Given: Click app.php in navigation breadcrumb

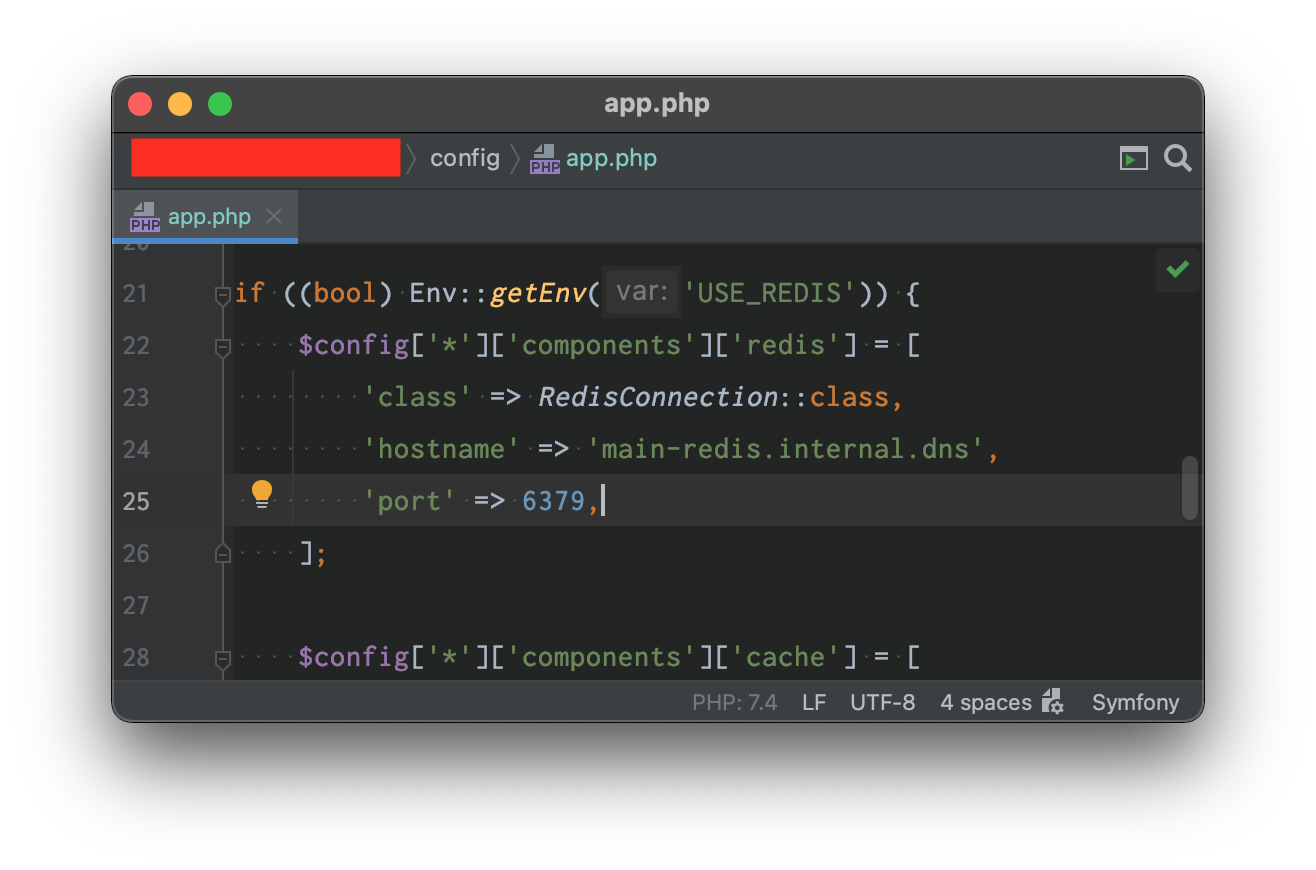Looking at the screenshot, I should pos(611,158).
